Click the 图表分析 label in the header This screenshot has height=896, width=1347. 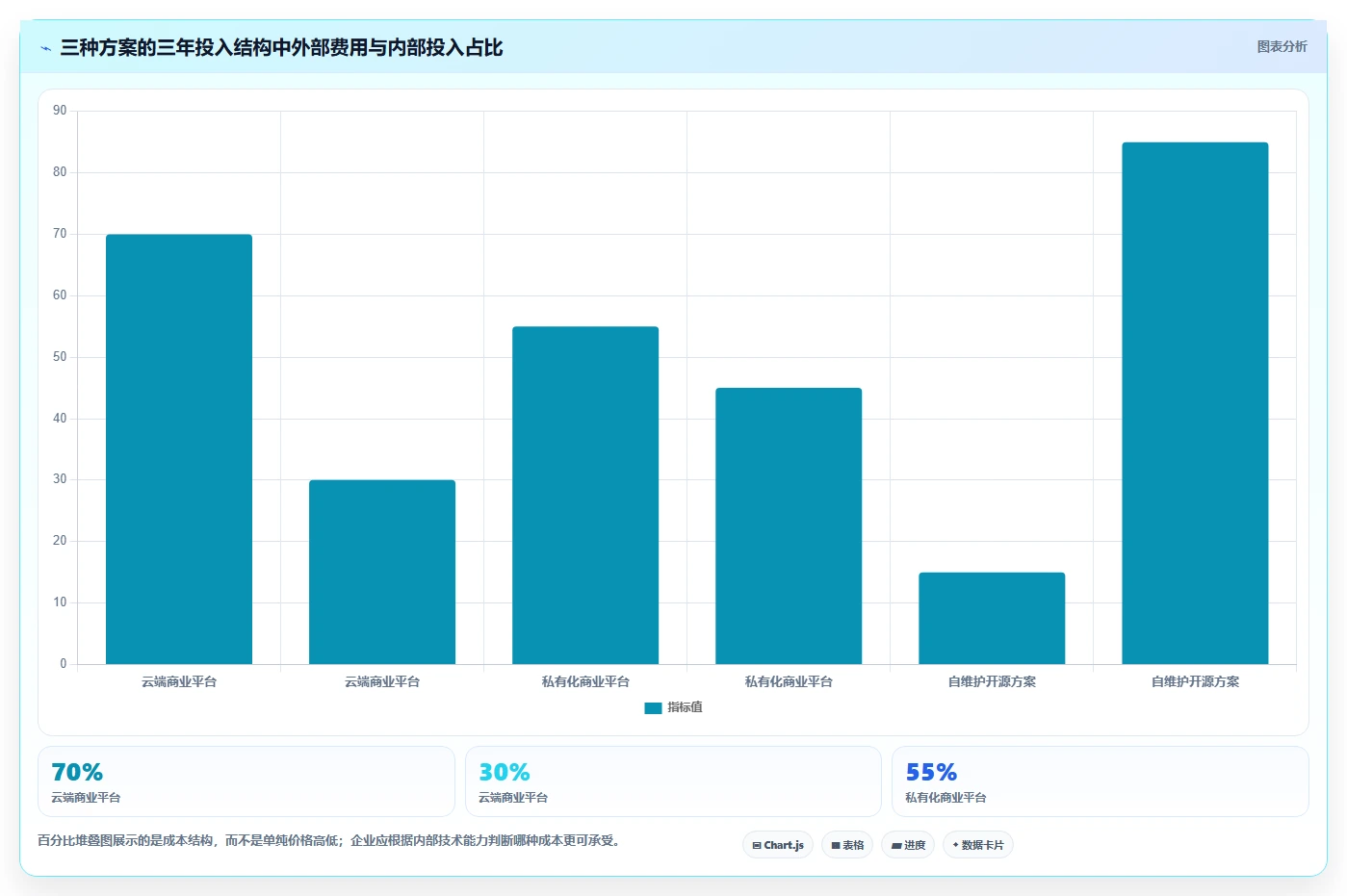1282,46
